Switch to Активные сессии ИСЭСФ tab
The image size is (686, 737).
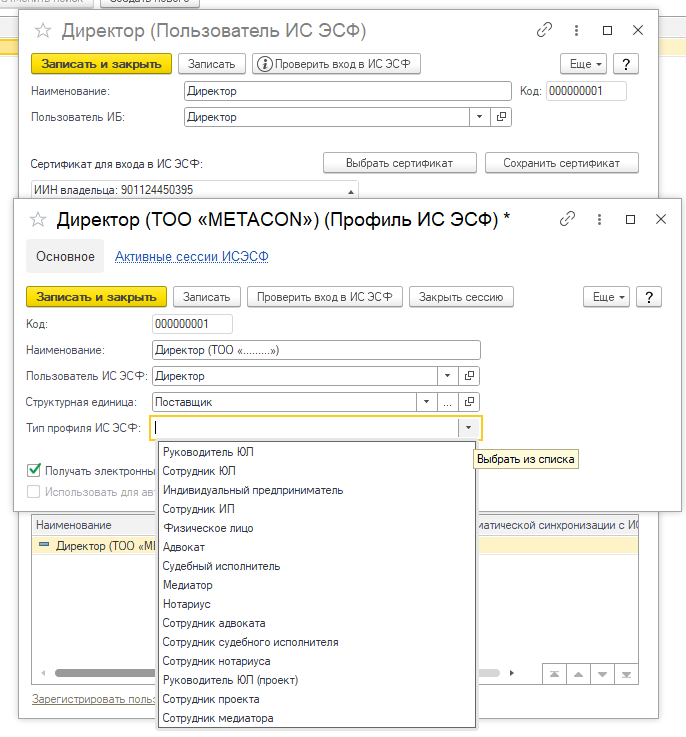tap(191, 257)
